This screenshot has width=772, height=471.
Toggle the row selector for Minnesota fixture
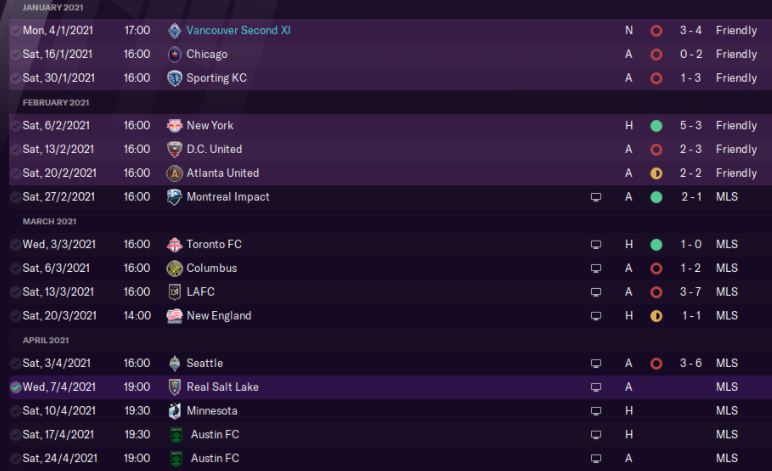[x=15, y=411]
